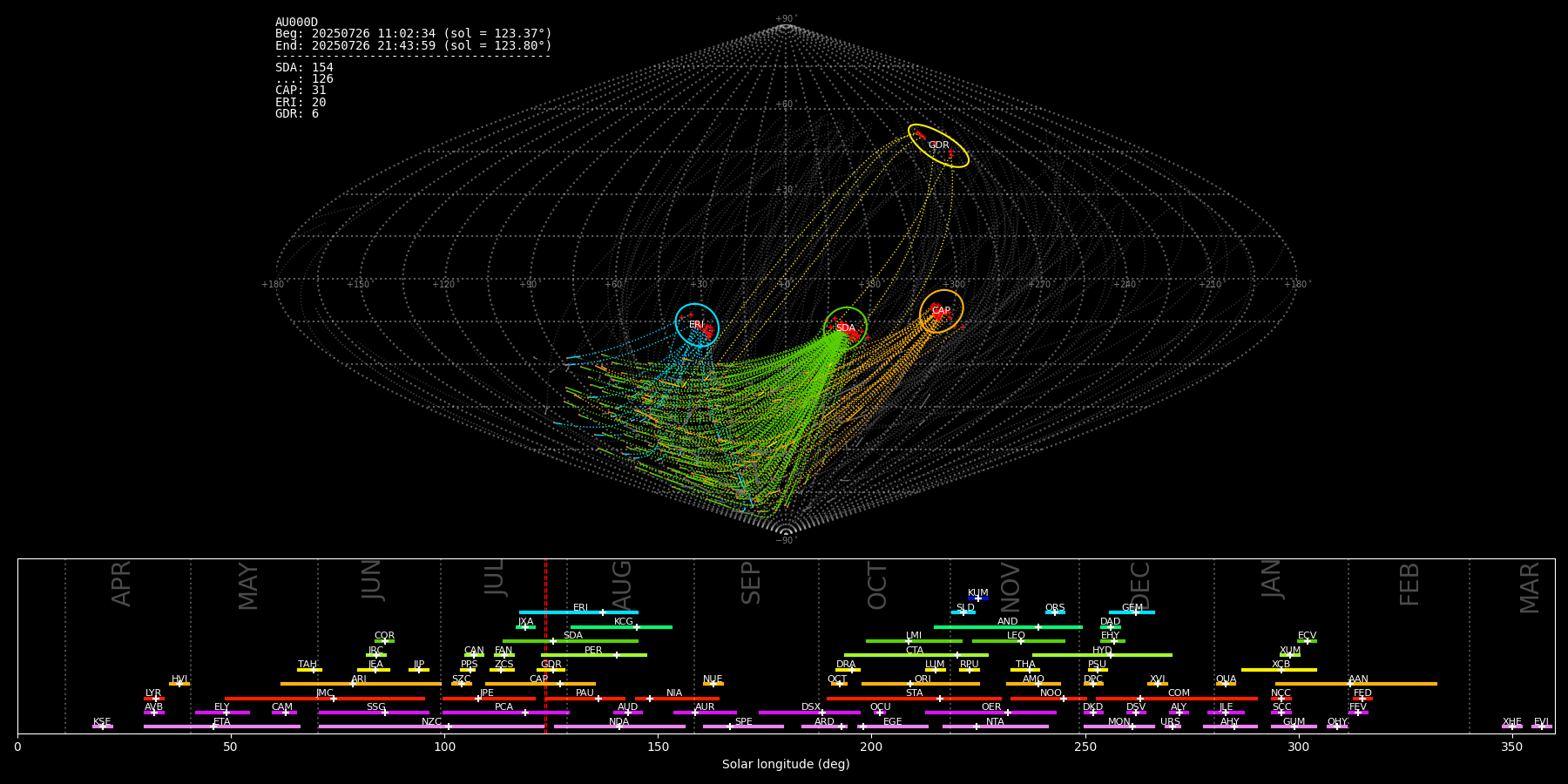Click the LEO shower label on the timeline
The height and width of the screenshot is (784, 1568).
coord(1017,636)
